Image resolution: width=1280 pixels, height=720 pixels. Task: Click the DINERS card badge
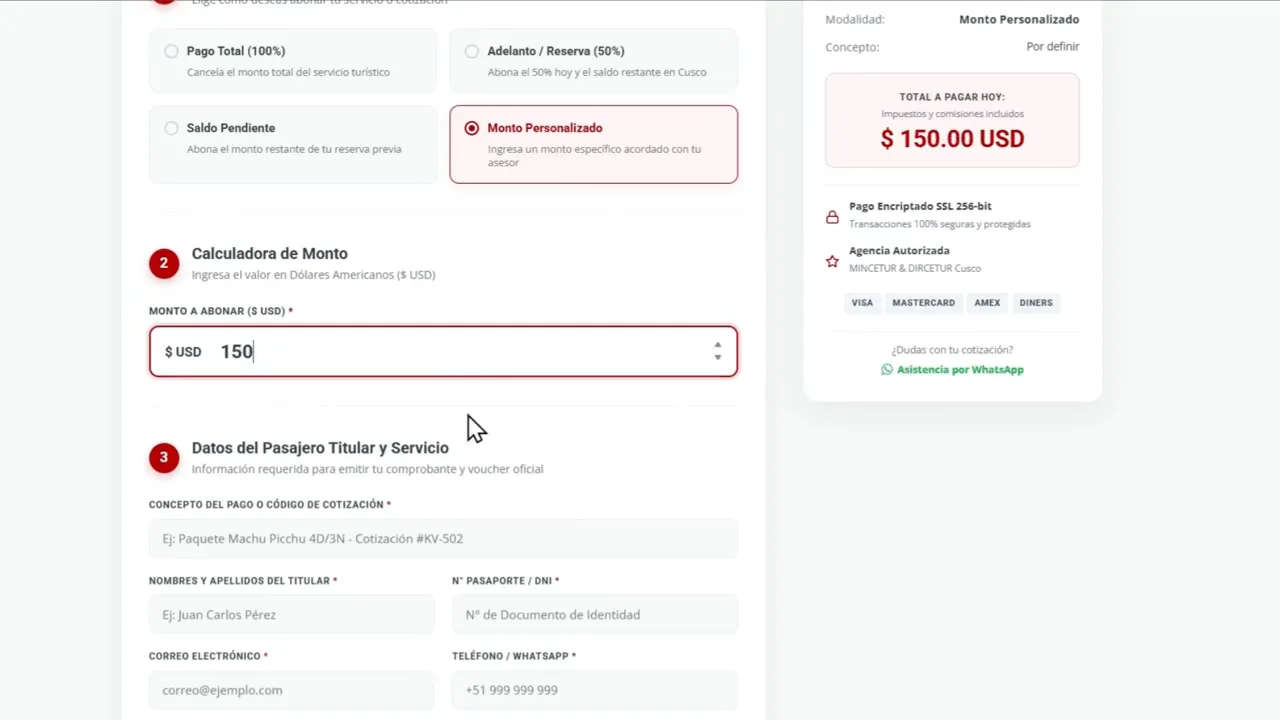tap(1036, 303)
